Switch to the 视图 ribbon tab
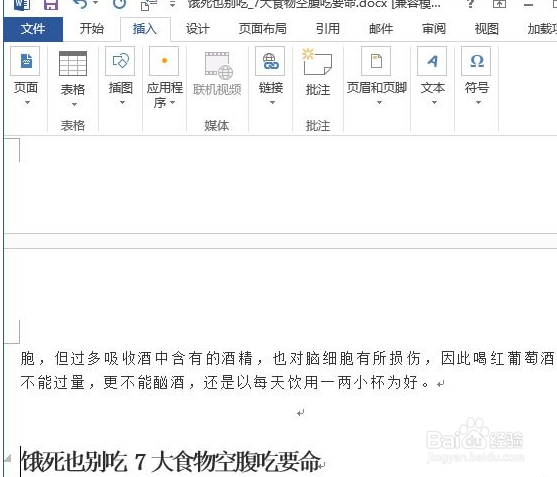The height and width of the screenshot is (477, 557). [x=487, y=29]
